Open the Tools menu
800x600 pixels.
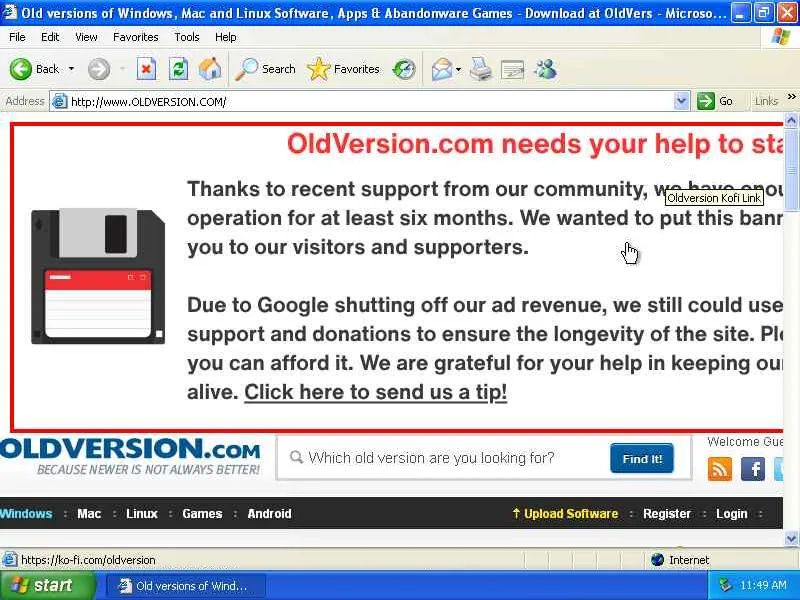tap(187, 37)
